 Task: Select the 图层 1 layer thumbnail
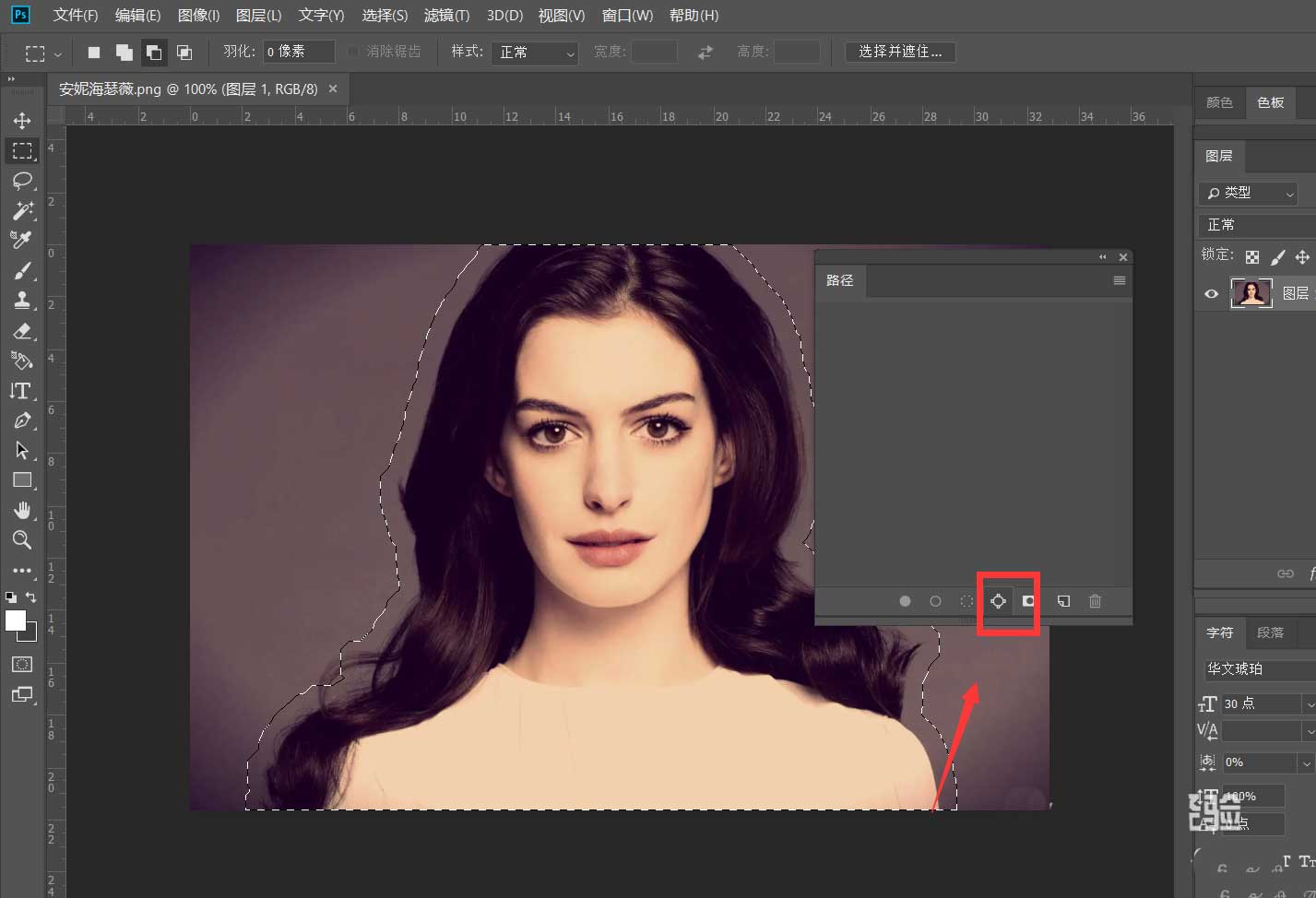[1251, 293]
